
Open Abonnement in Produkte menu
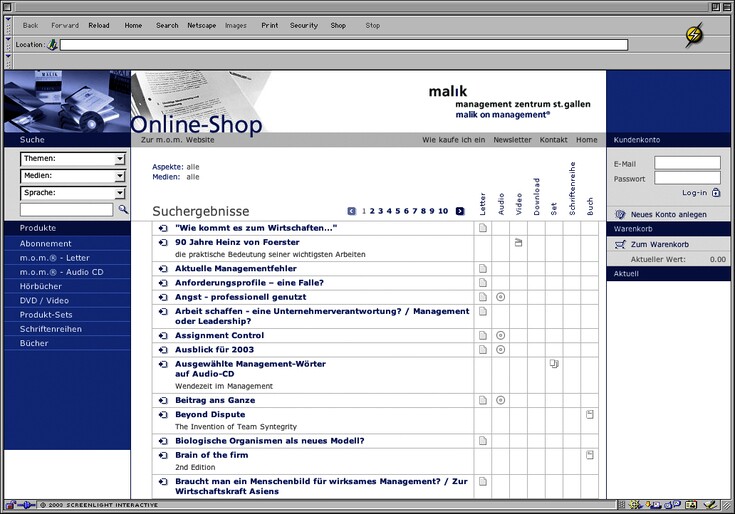tap(45, 244)
